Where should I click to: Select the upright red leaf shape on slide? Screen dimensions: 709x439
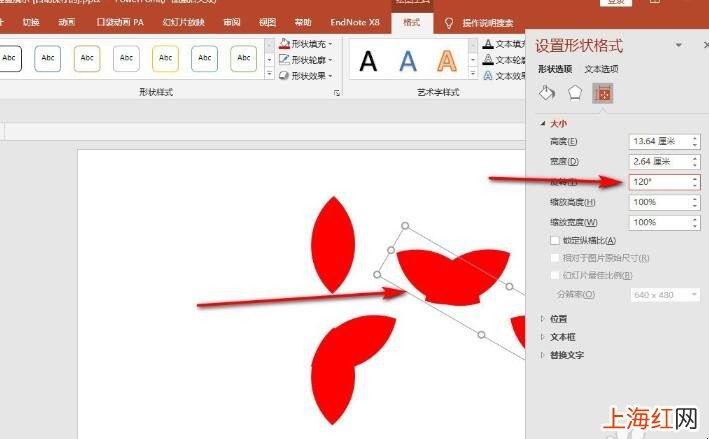pos(333,245)
